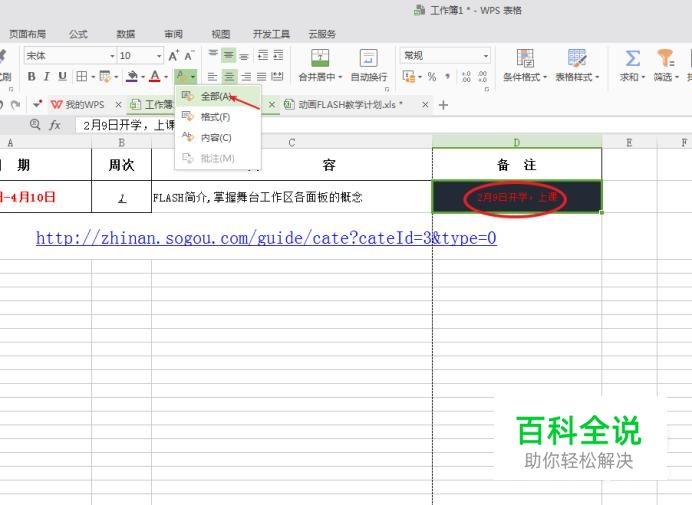
Task: Click the 表格样式 table style icon
Action: (576, 58)
